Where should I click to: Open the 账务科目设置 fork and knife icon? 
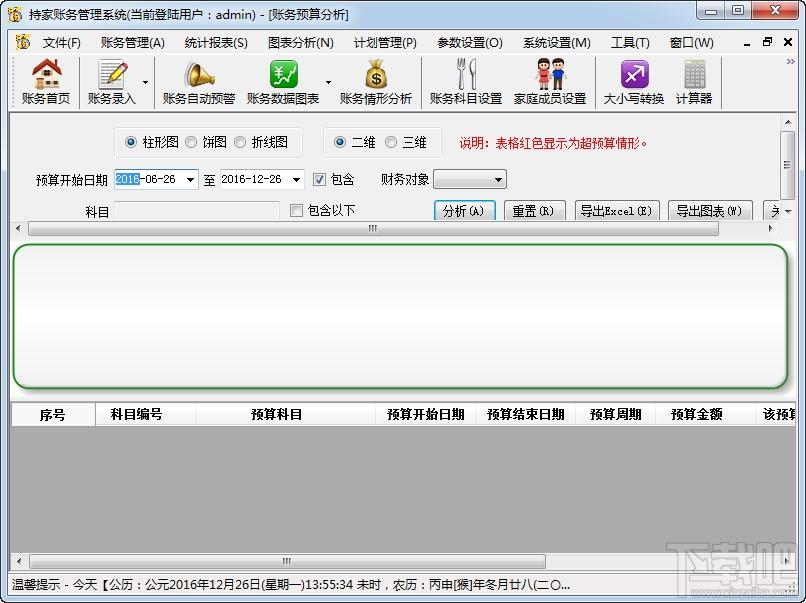[466, 82]
